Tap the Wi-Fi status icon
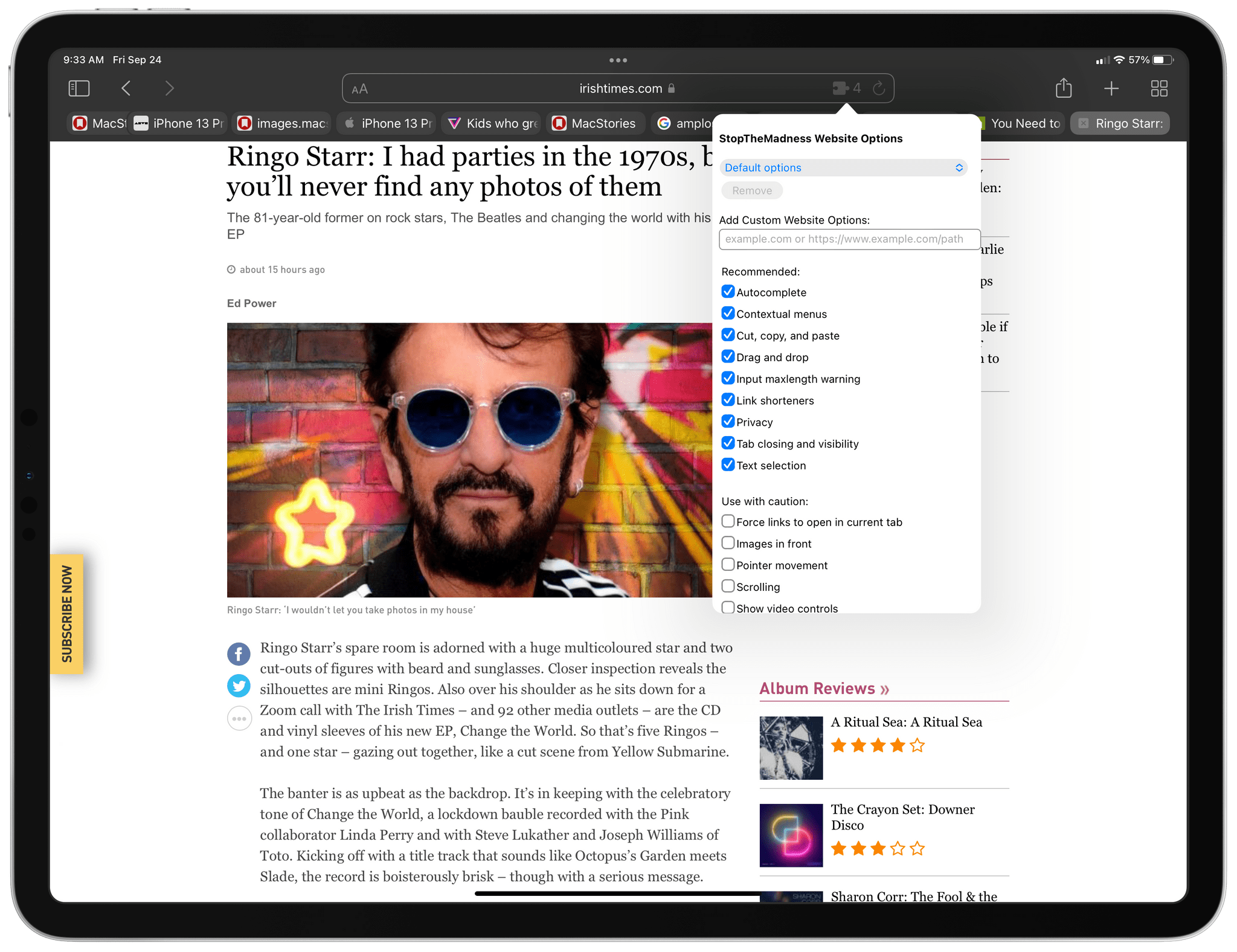The height and width of the screenshot is (952, 1237). click(1119, 60)
